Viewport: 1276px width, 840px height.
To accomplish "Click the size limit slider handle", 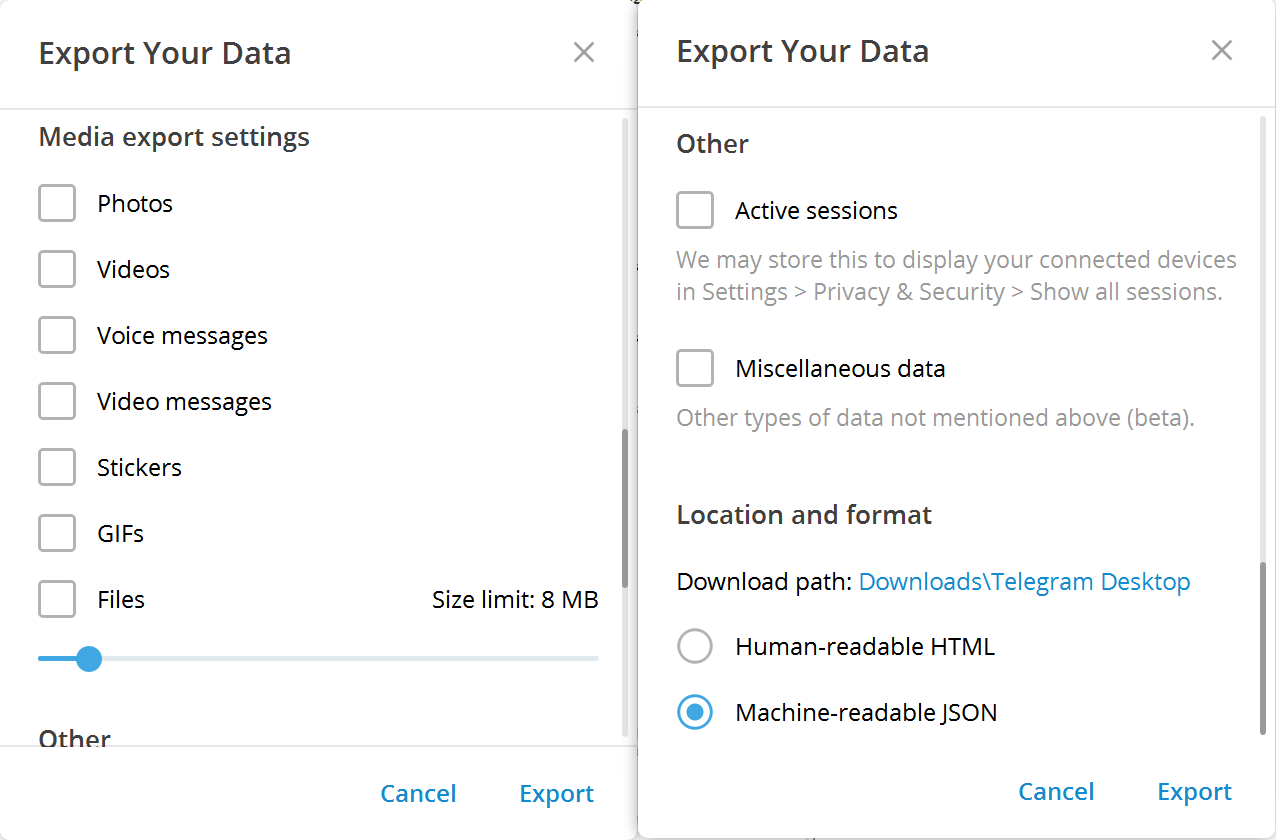I will tap(89, 659).
